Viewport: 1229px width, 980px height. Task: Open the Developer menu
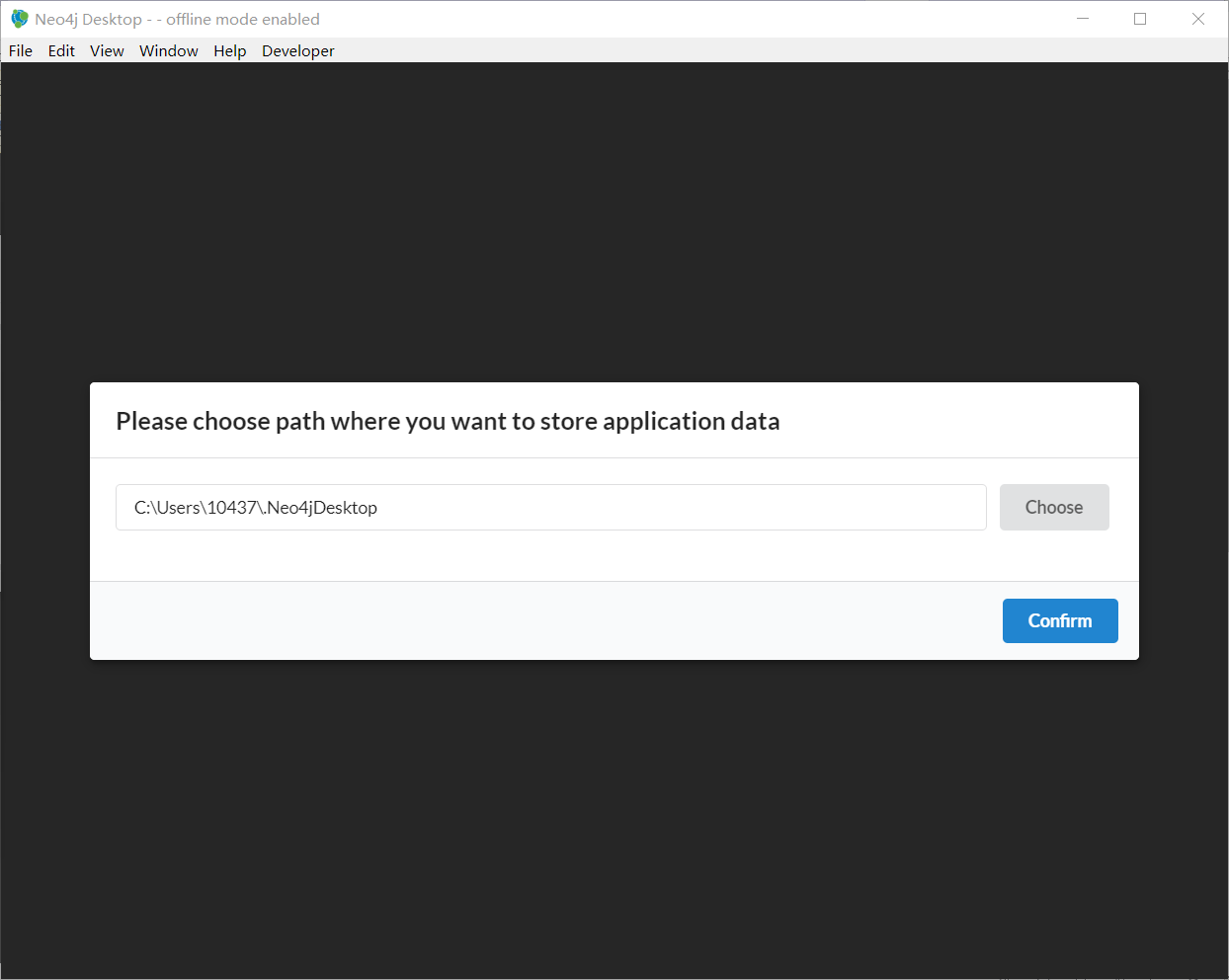coord(298,50)
